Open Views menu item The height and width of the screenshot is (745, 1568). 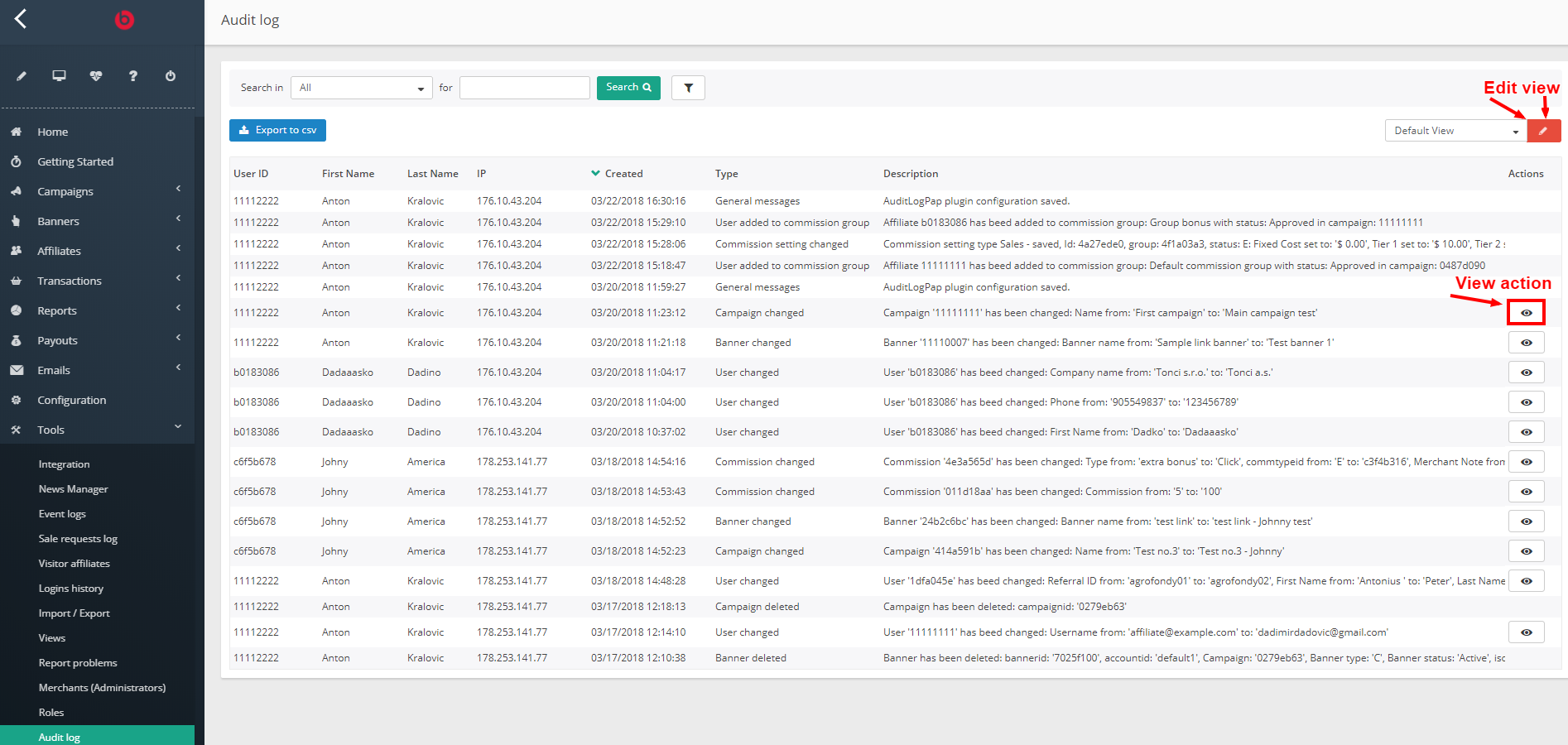click(51, 638)
